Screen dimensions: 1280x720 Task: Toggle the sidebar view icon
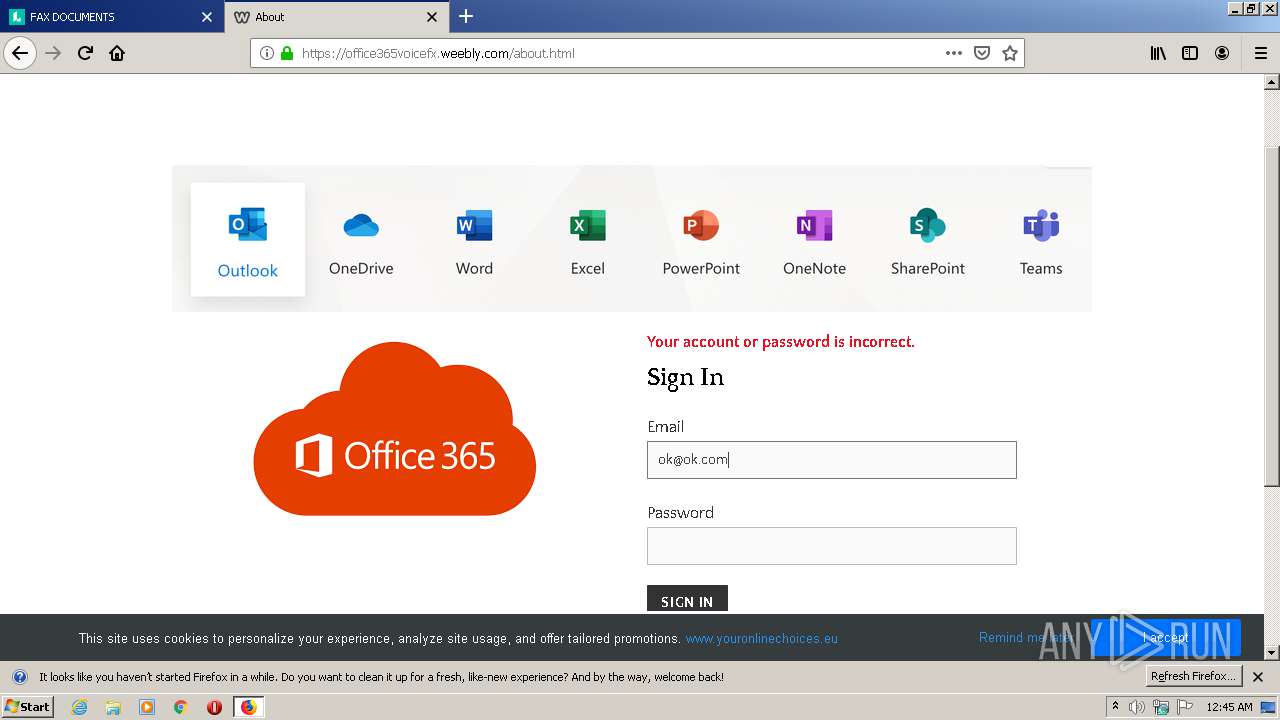[x=1190, y=53]
